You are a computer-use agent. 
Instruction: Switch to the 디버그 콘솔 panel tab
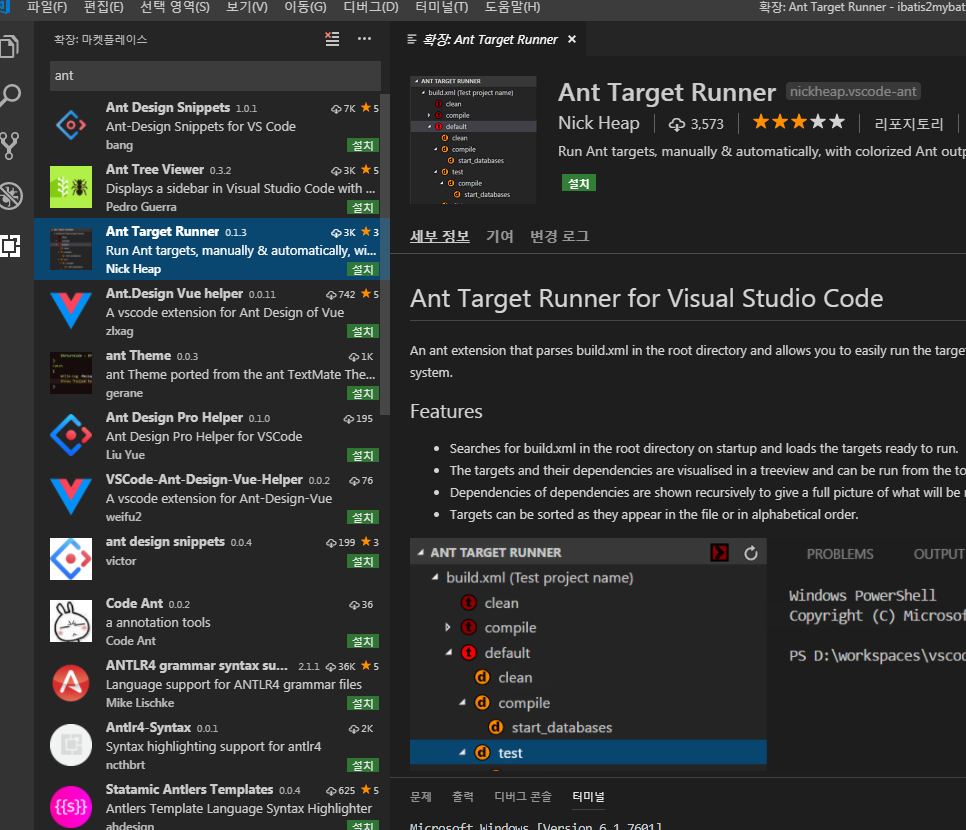click(523, 797)
